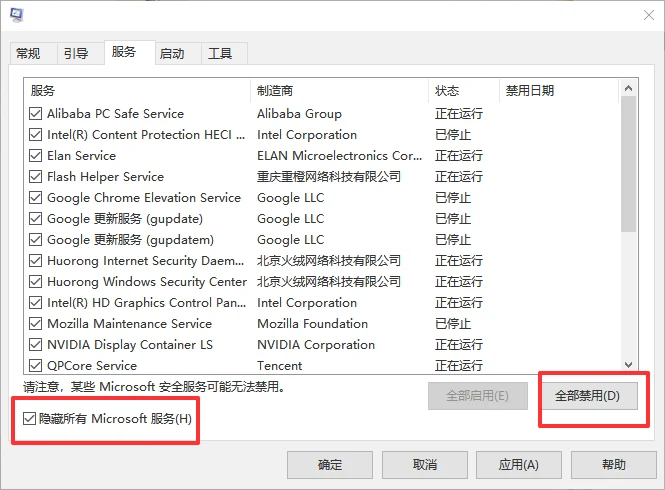Apply changes with 应用(A) button
665x490 pixels.
[x=519, y=465]
